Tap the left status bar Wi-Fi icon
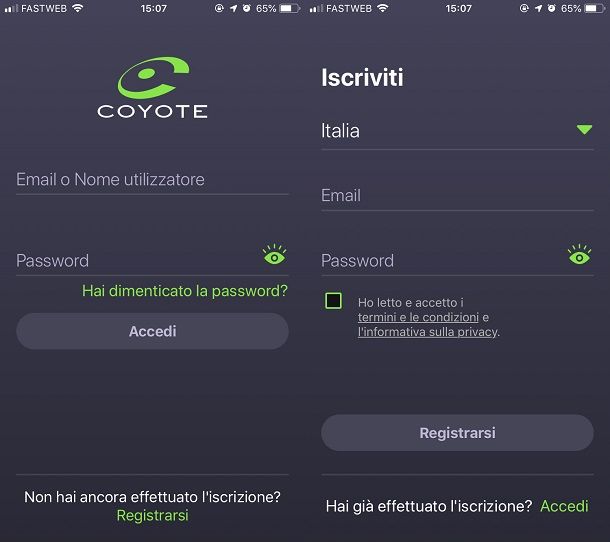610x542 pixels. (x=78, y=8)
